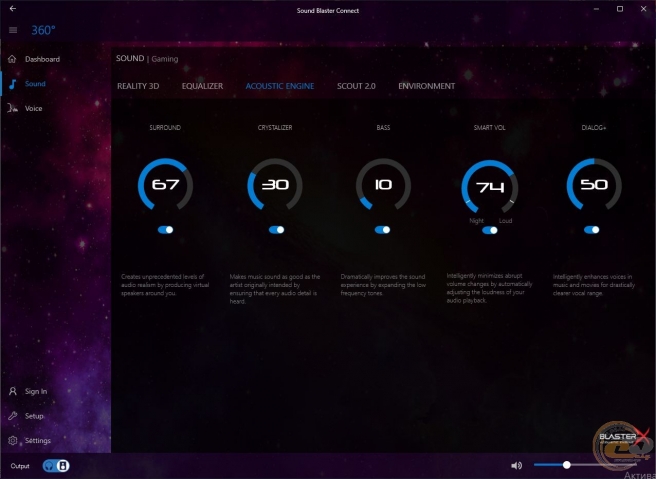Open the Settings page
The image size is (656, 479).
coord(38,441)
